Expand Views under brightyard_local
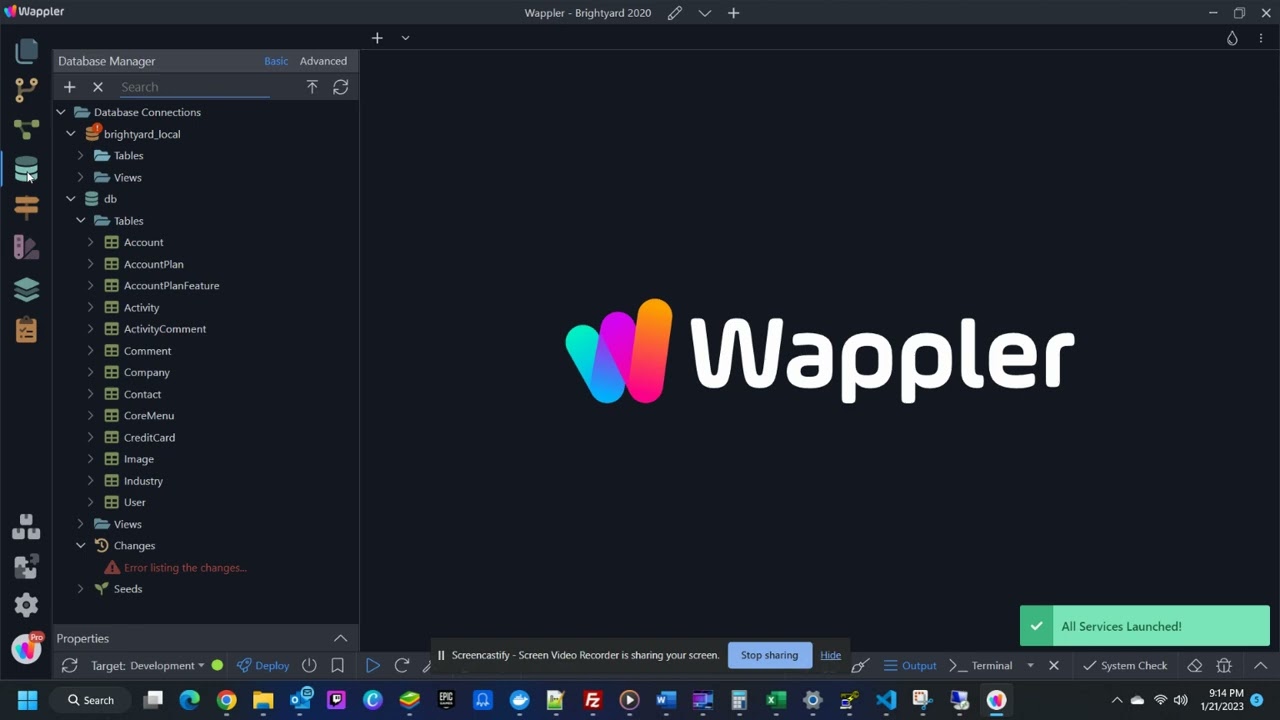 [81, 178]
